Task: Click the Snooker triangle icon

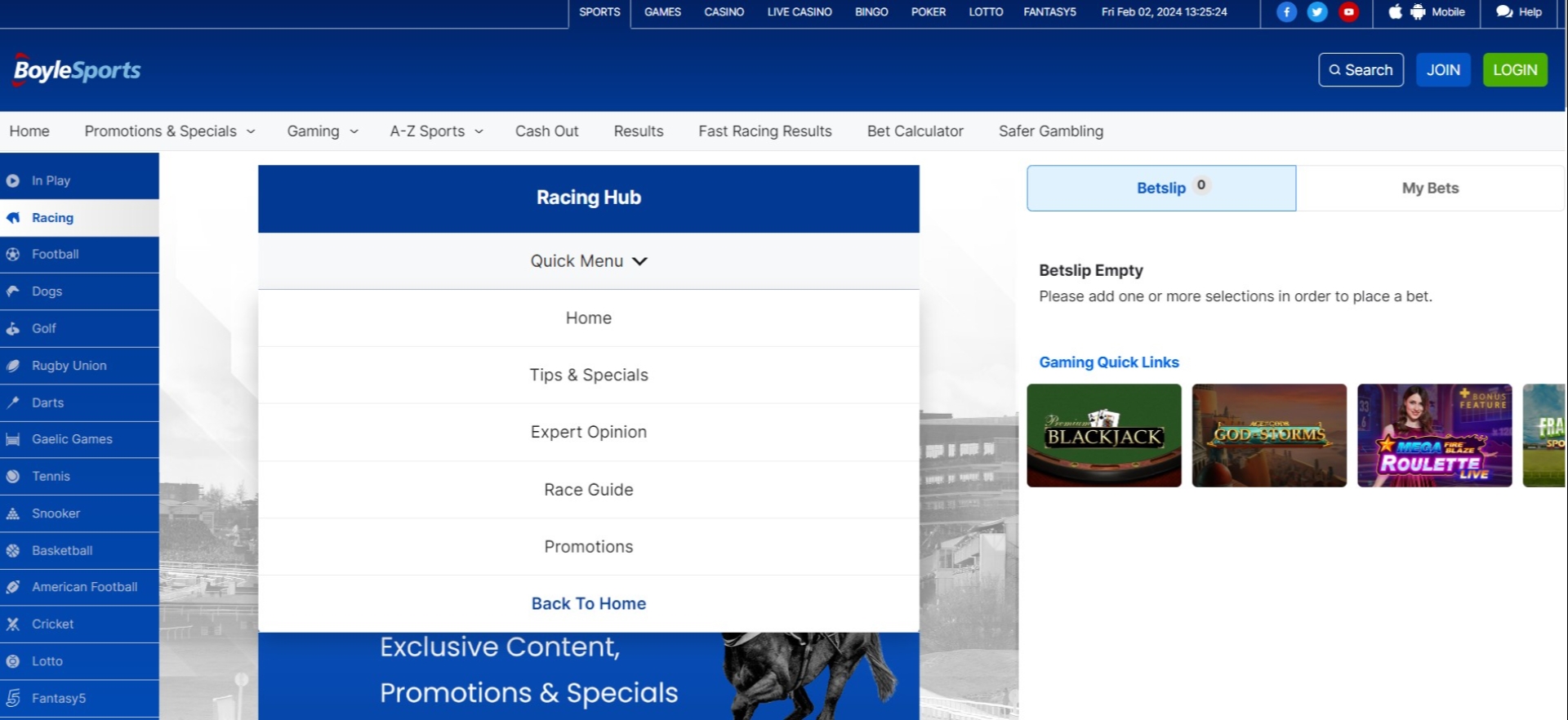Action: tap(13, 513)
